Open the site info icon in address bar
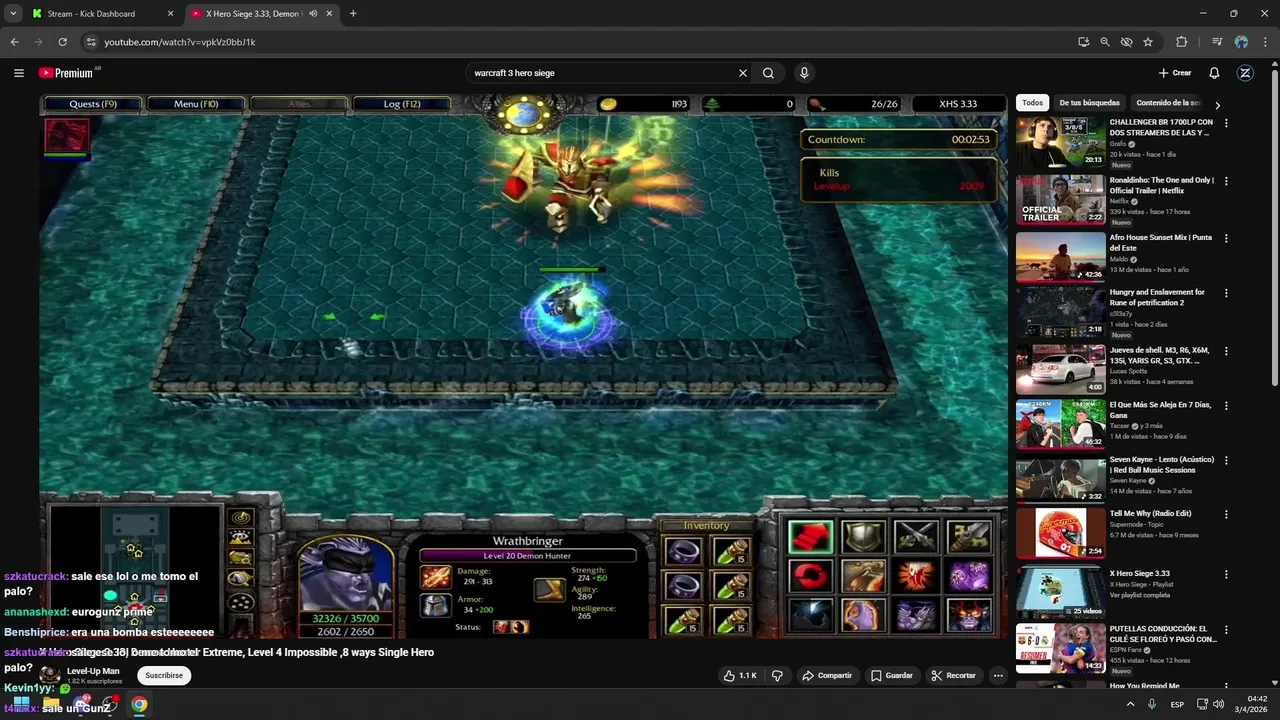This screenshot has width=1280, height=720. point(90,42)
